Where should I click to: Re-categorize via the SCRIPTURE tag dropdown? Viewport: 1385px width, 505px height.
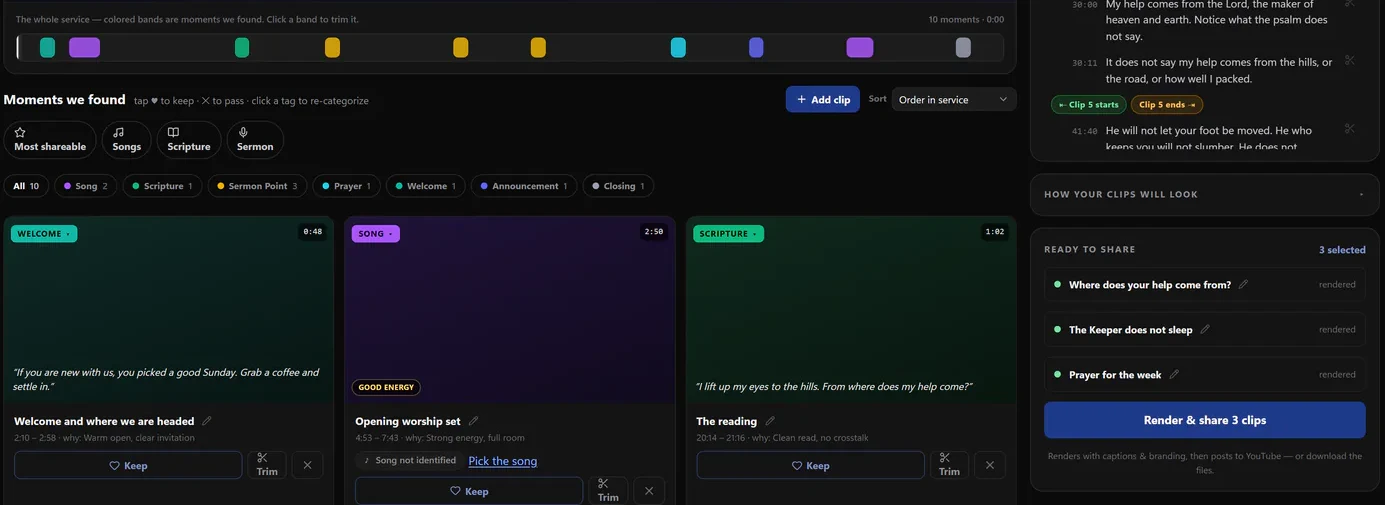(728, 234)
